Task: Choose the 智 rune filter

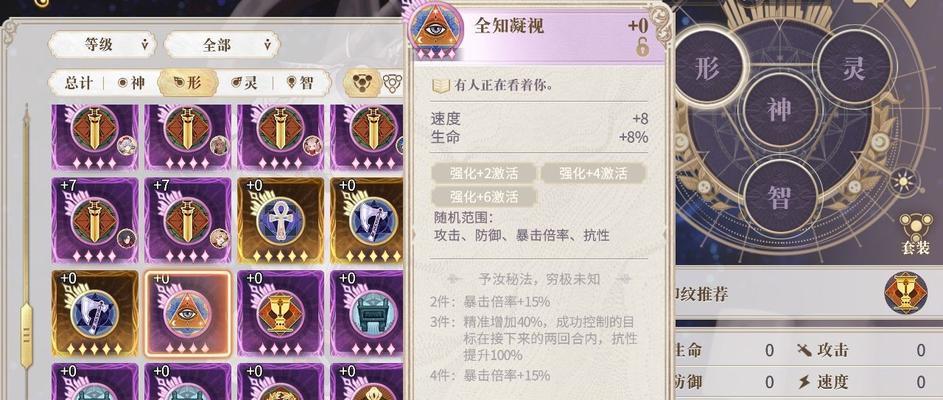Action: 299,83
